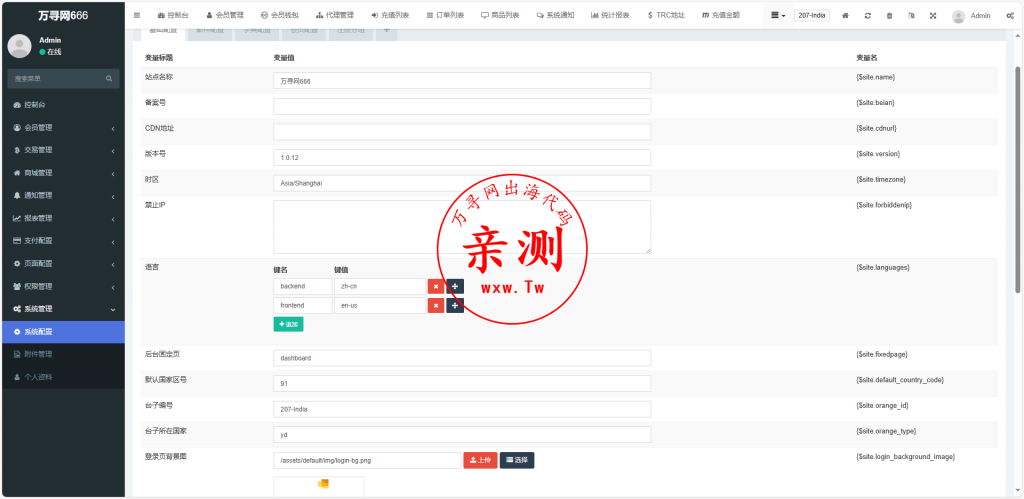
Task: Click the Admin name in top bar
Action: 980,16
